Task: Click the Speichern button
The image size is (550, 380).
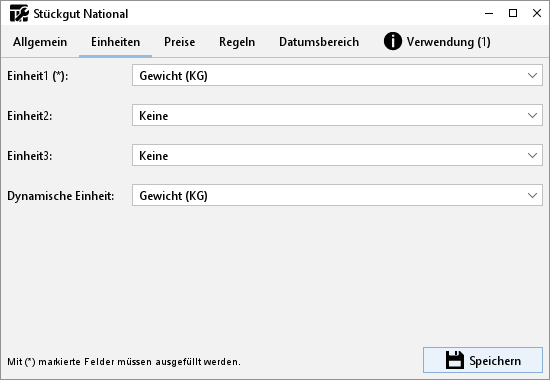Action: click(483, 360)
